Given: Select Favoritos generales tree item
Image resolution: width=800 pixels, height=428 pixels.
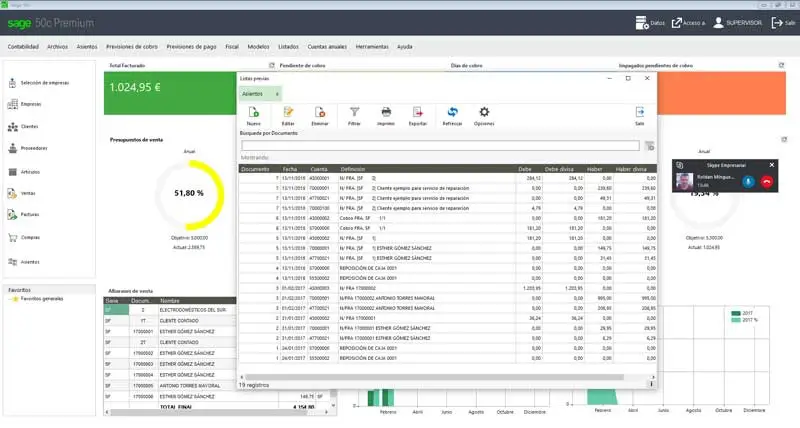Looking at the screenshot, I should coord(42,299).
